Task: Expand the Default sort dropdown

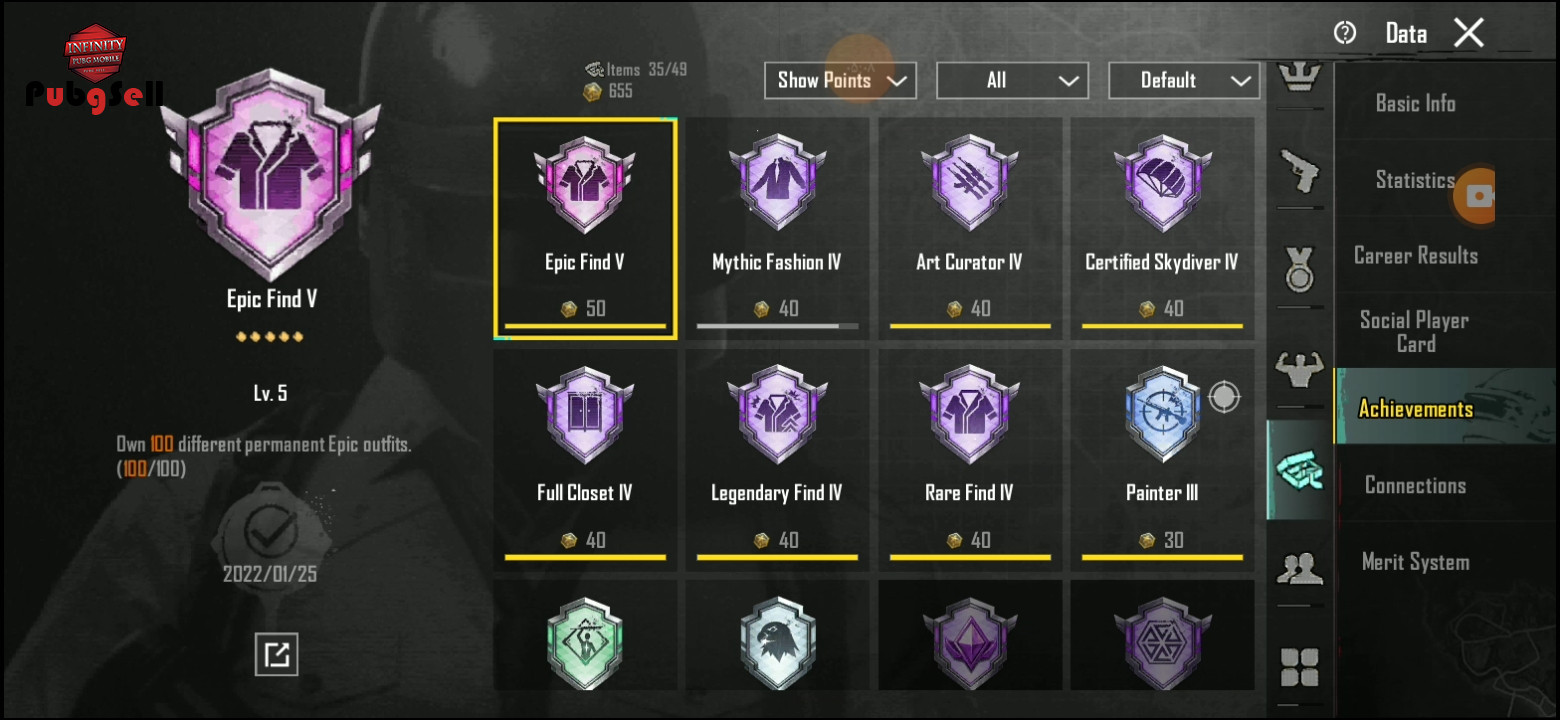Action: pyautogui.click(x=1184, y=80)
